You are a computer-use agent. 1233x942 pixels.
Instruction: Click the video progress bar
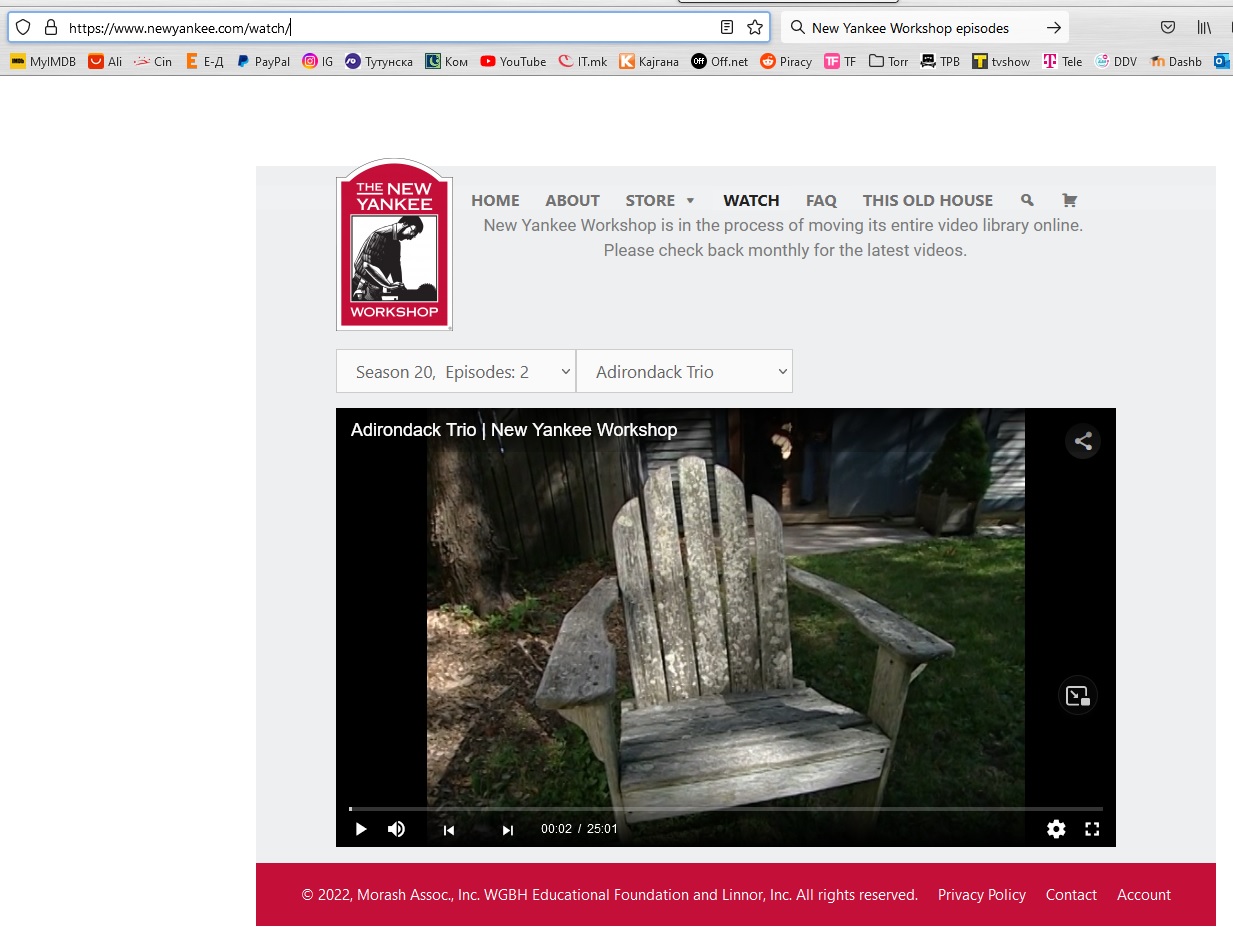pos(726,808)
